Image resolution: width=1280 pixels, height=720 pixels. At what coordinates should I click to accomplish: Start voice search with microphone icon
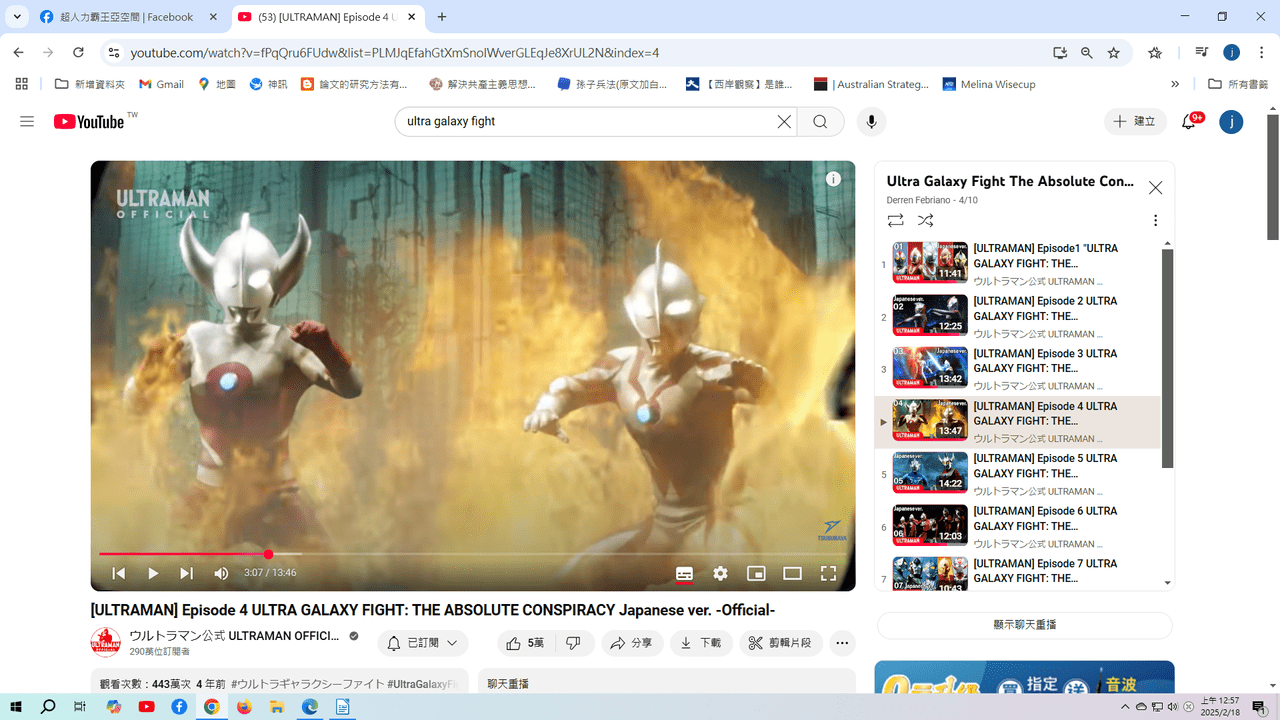872,121
